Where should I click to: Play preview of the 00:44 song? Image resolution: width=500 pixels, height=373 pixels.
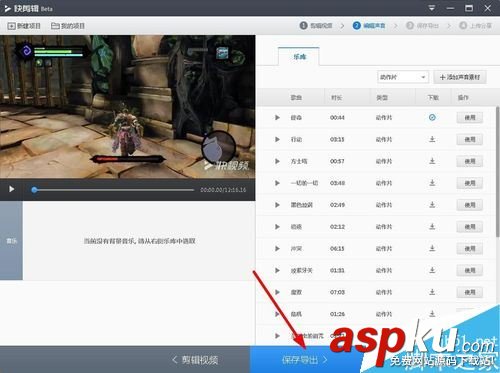point(277,117)
